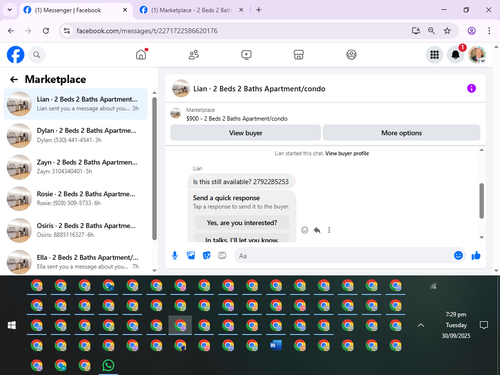Open the Windows notification center
This screenshot has height=375, width=500.
point(484,325)
